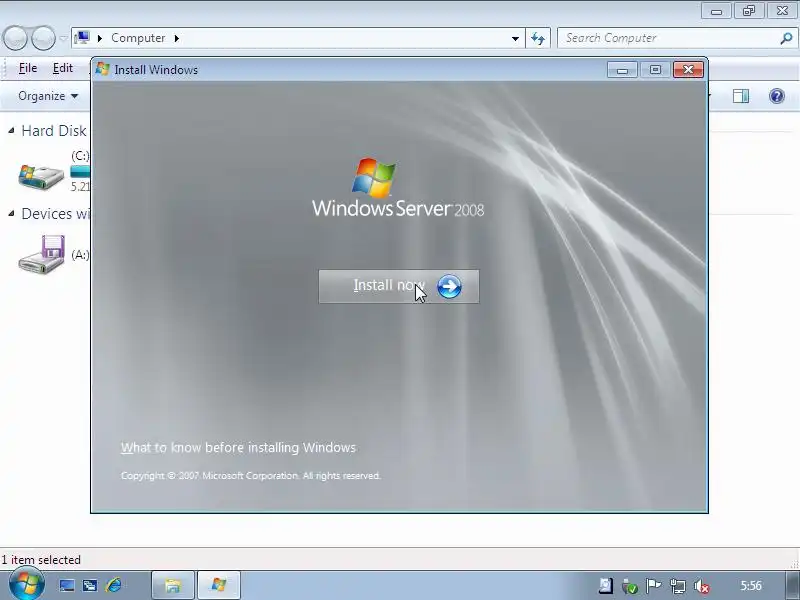Open Action Center flag tray icon
The width and height of the screenshot is (800, 600).
click(654, 586)
